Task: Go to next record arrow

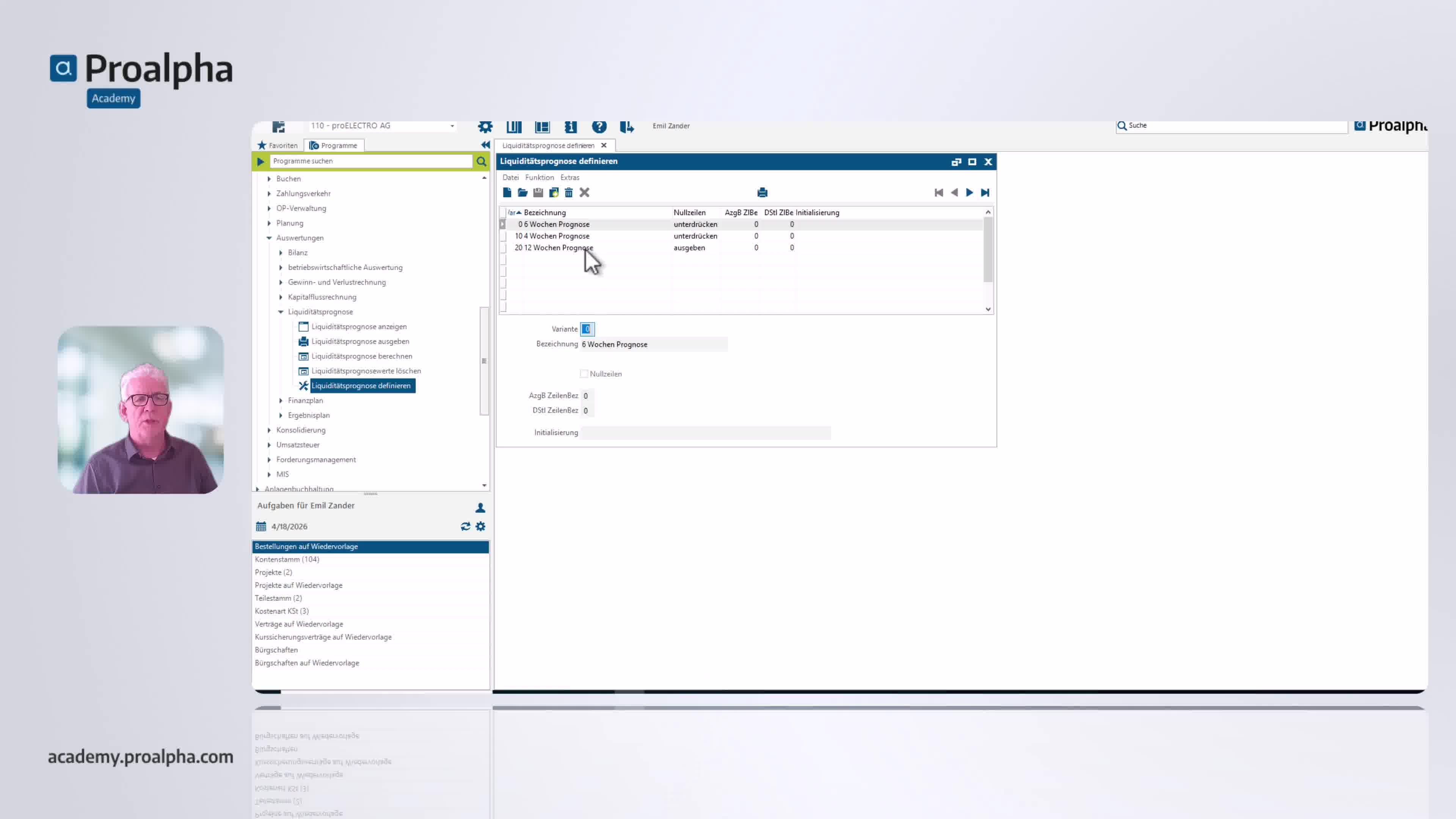Action: [970, 193]
